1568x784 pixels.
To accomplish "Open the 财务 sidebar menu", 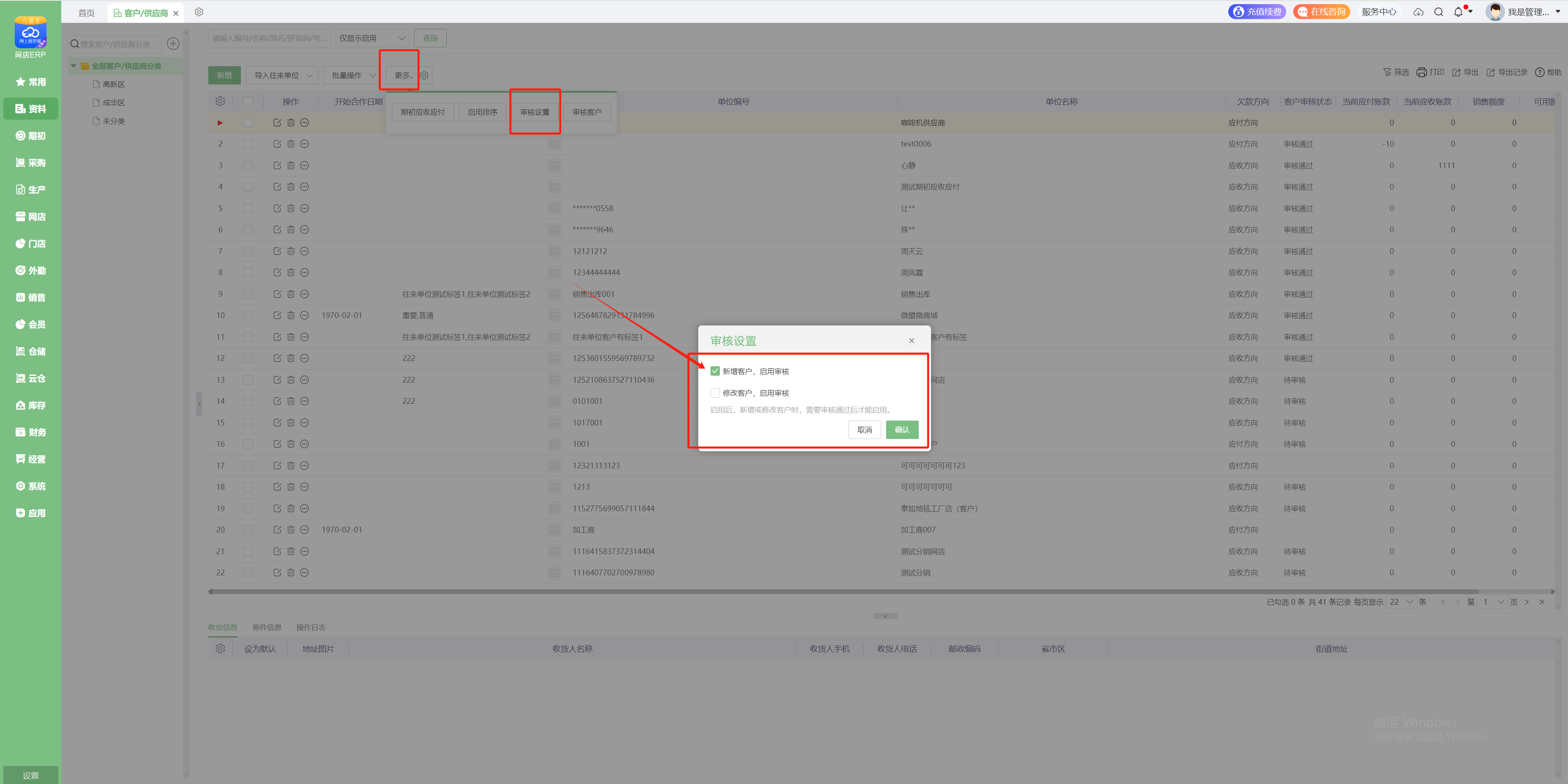I will pyautogui.click(x=31, y=432).
